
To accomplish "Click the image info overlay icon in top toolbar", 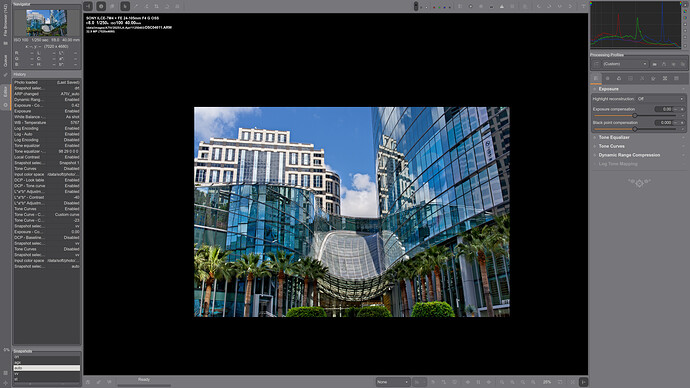I will point(101,6).
